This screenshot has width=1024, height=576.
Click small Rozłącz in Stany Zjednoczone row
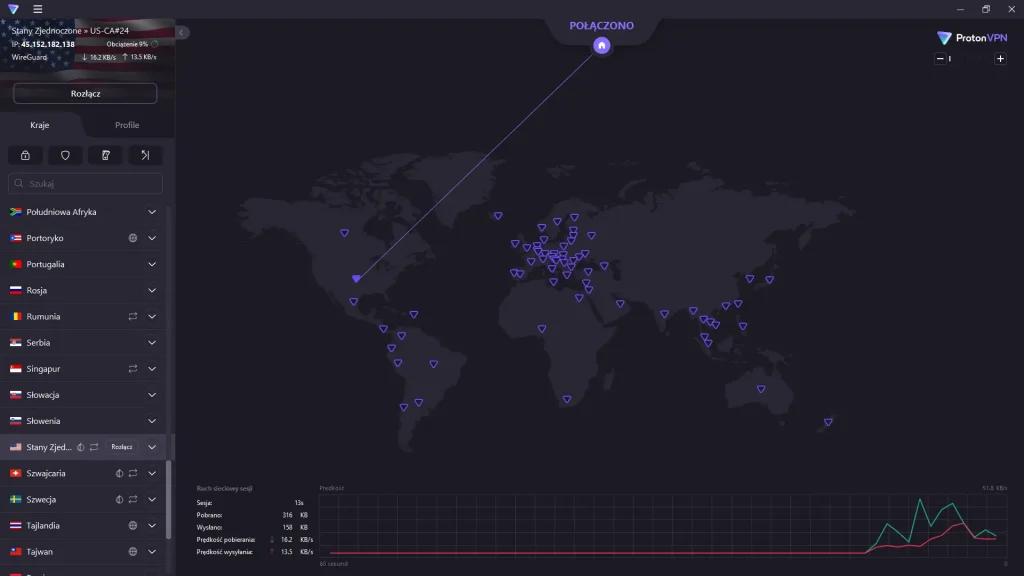pos(122,447)
